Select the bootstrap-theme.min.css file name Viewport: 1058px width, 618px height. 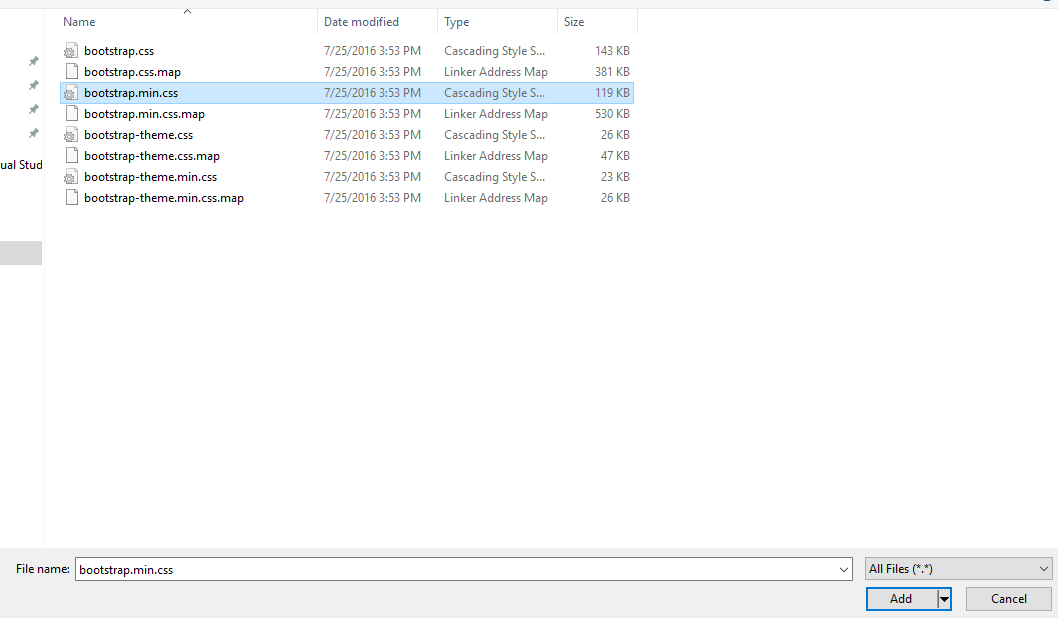coord(151,177)
